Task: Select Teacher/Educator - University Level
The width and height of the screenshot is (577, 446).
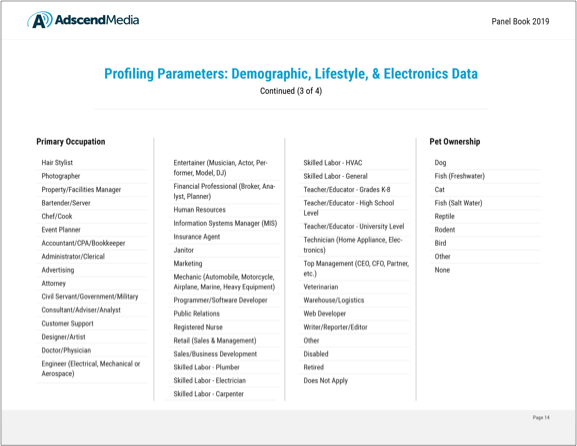Action: tap(354, 226)
